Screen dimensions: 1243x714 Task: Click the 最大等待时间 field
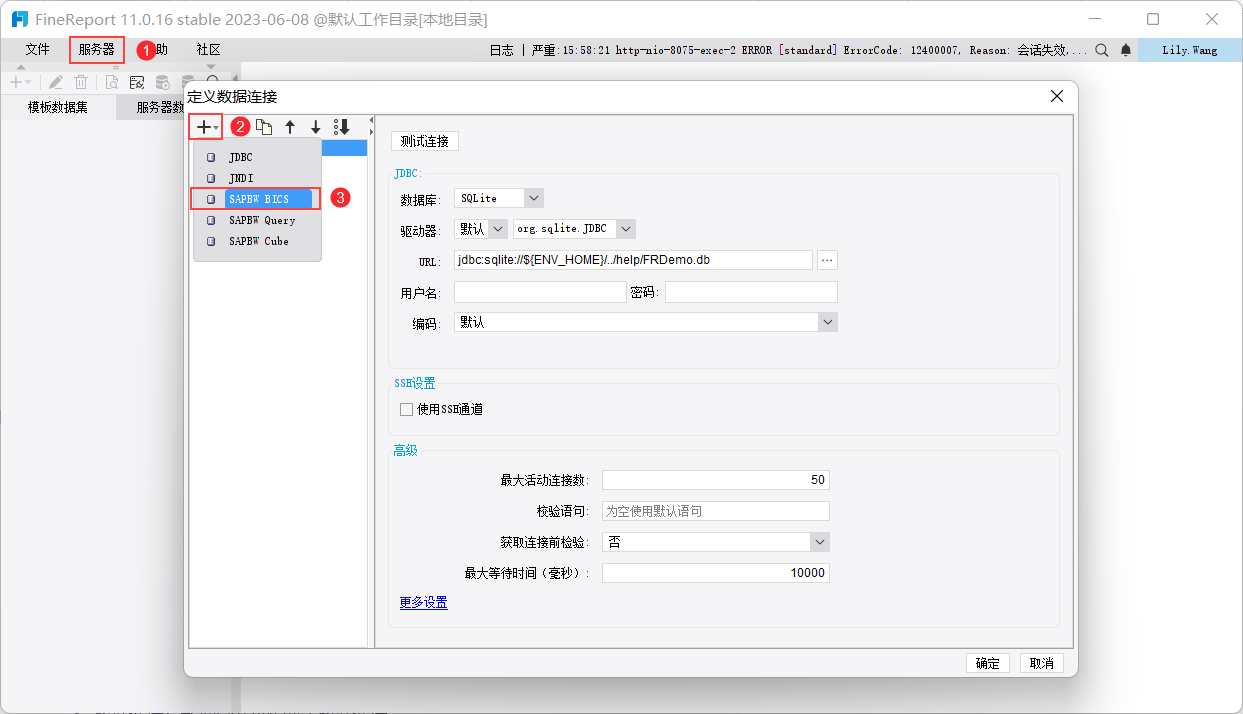(x=716, y=573)
